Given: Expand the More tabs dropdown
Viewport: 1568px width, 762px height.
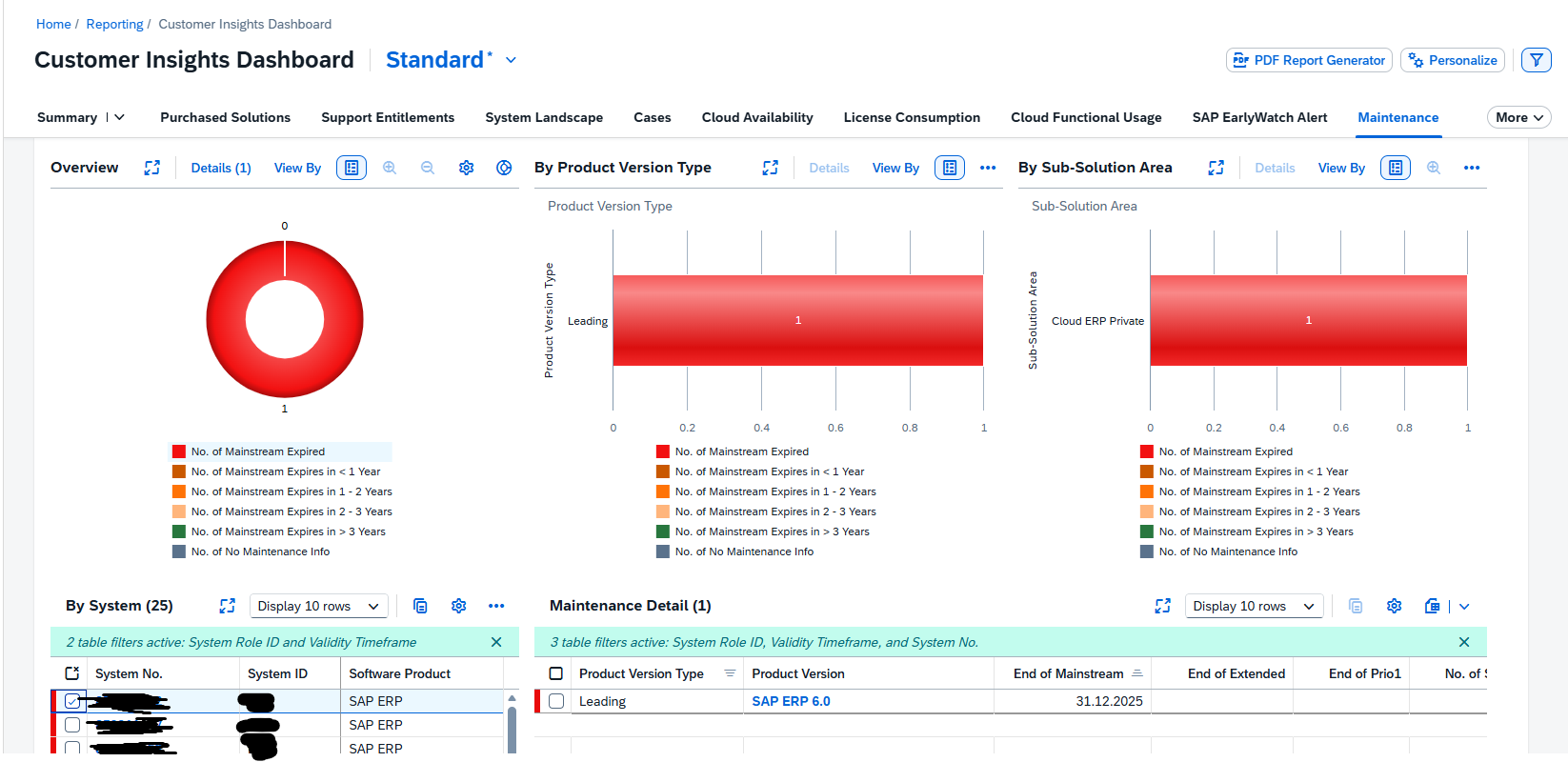Looking at the screenshot, I should pyautogui.click(x=1518, y=117).
